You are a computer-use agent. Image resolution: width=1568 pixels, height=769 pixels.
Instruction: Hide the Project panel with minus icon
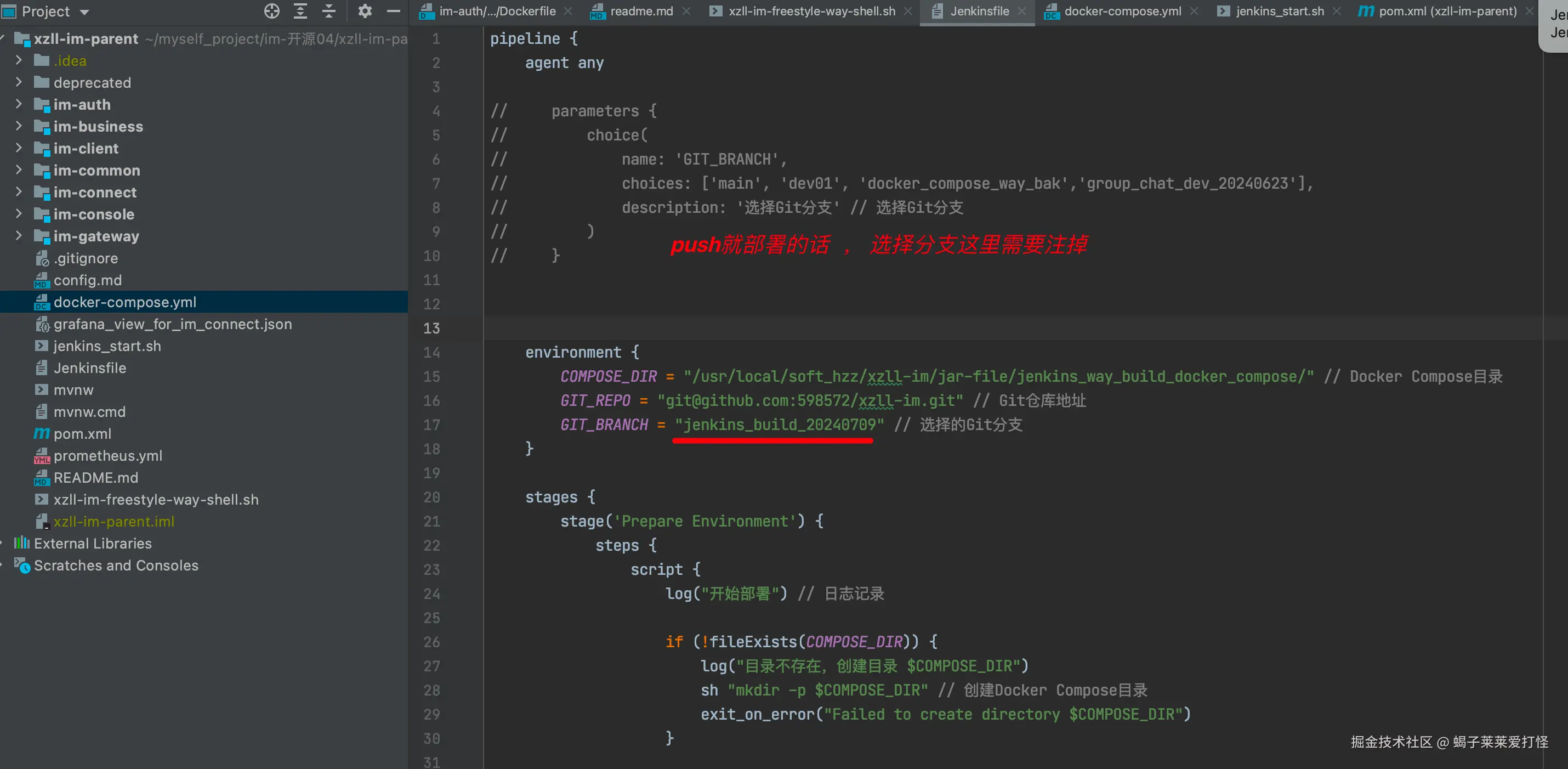tap(393, 11)
